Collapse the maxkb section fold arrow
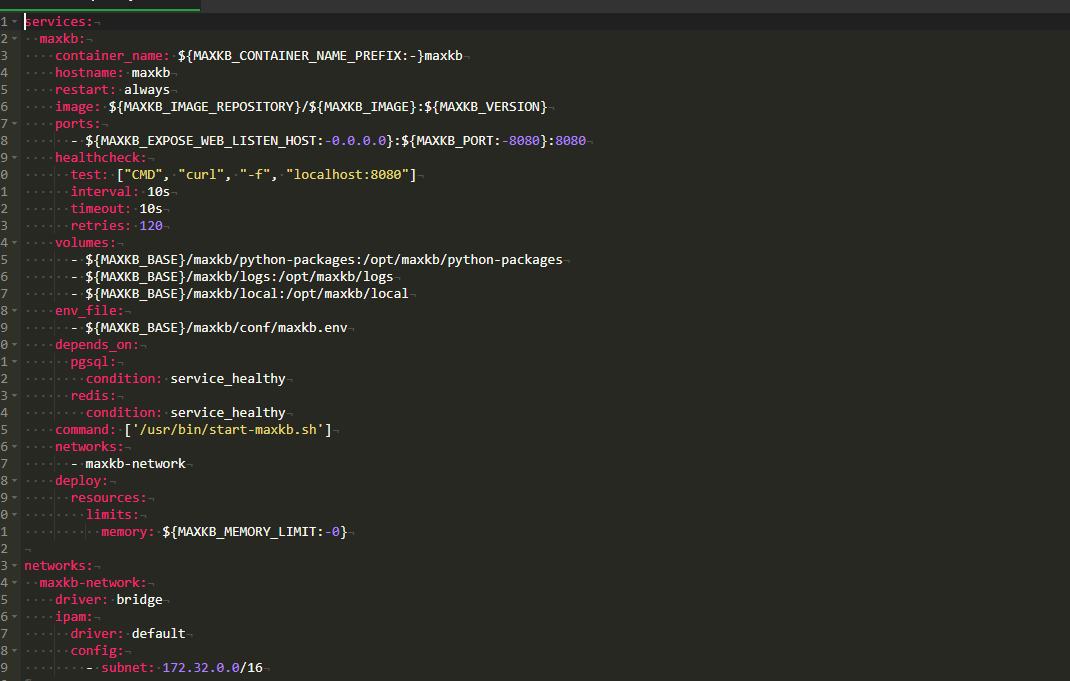1070x681 pixels. pyautogui.click(x=14, y=38)
